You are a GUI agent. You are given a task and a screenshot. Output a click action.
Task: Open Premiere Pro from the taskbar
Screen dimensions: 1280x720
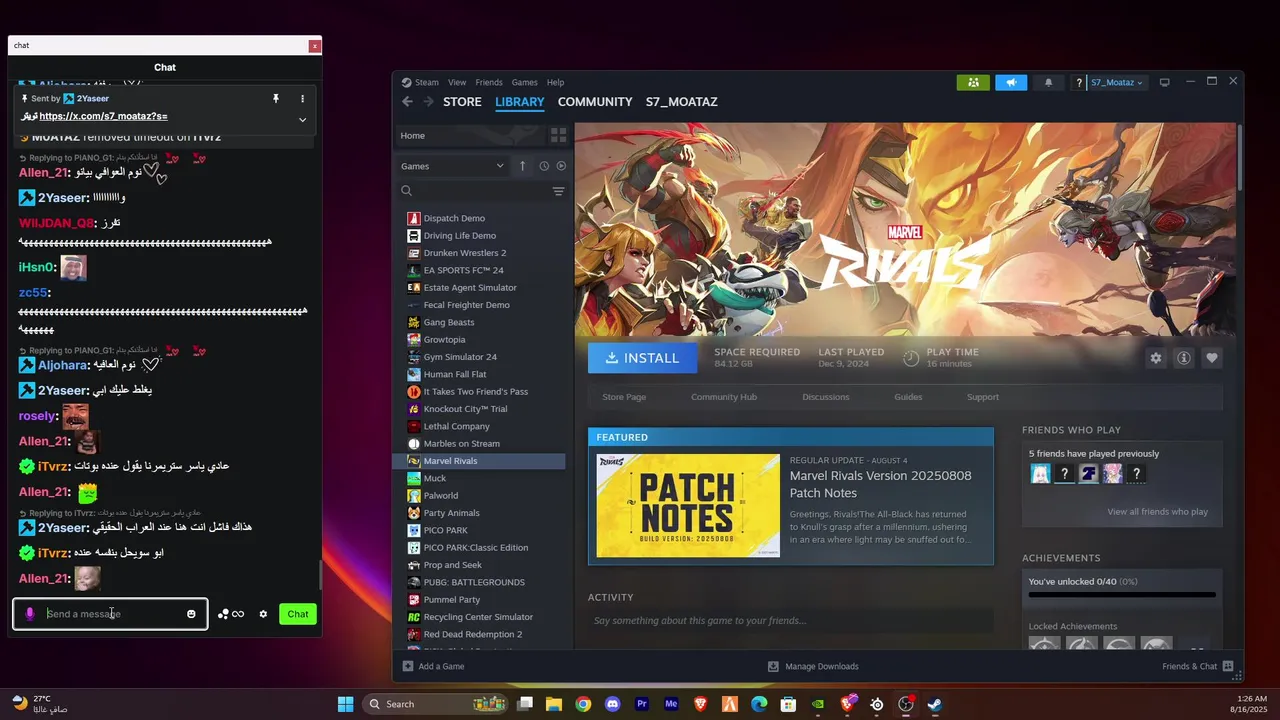tap(642, 704)
